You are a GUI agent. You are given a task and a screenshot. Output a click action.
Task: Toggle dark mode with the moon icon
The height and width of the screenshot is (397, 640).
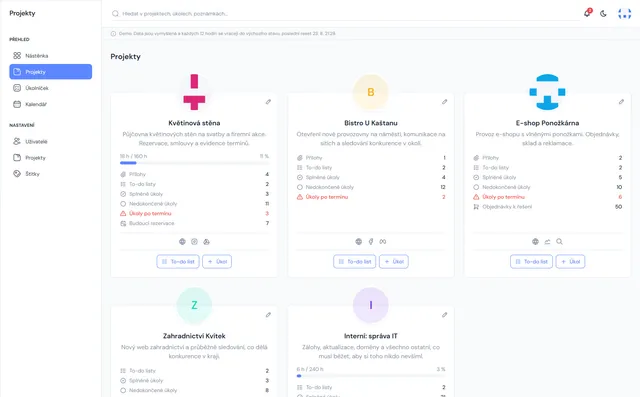pyautogui.click(x=603, y=13)
